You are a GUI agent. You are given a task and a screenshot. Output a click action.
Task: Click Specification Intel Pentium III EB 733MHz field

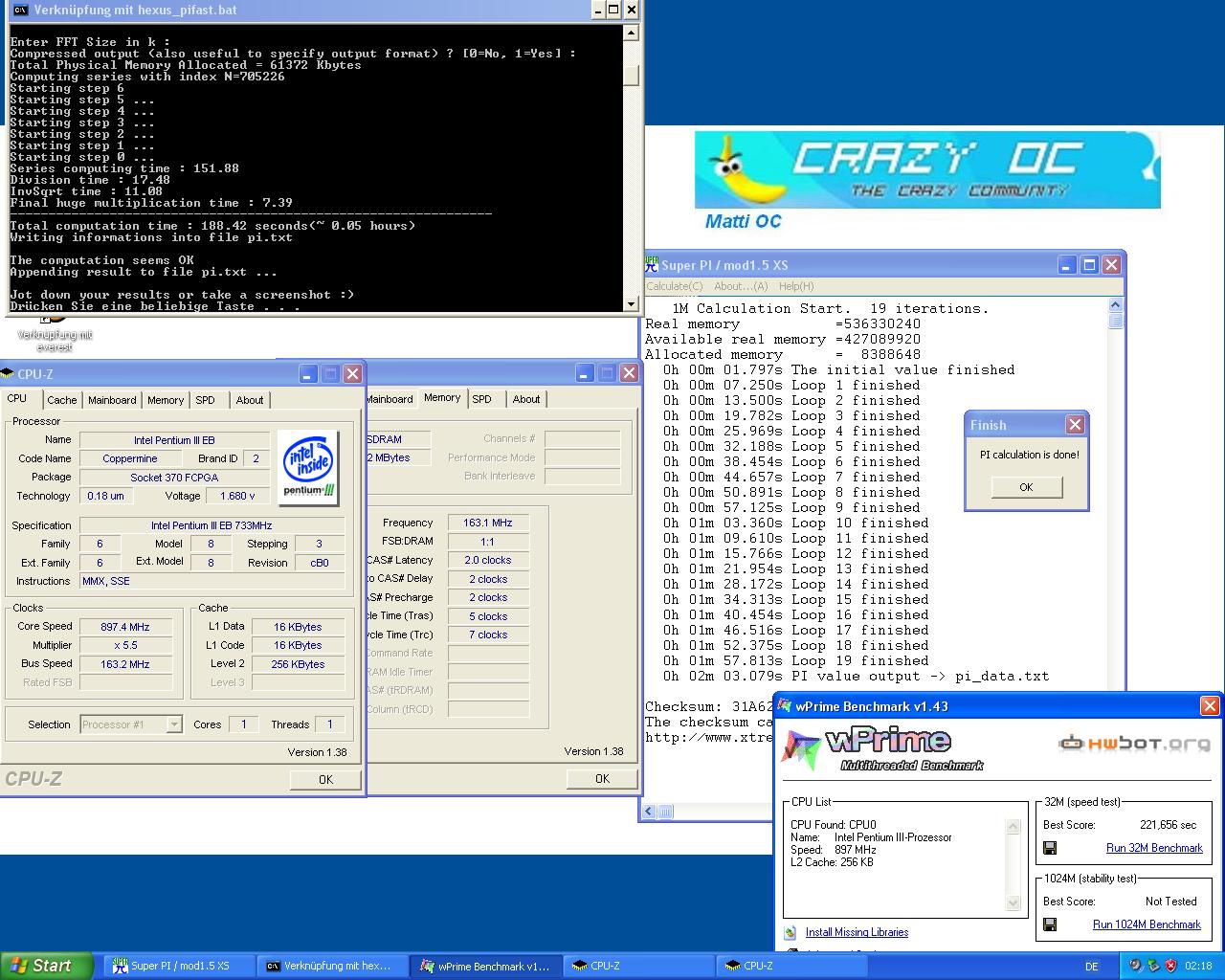click(212, 525)
